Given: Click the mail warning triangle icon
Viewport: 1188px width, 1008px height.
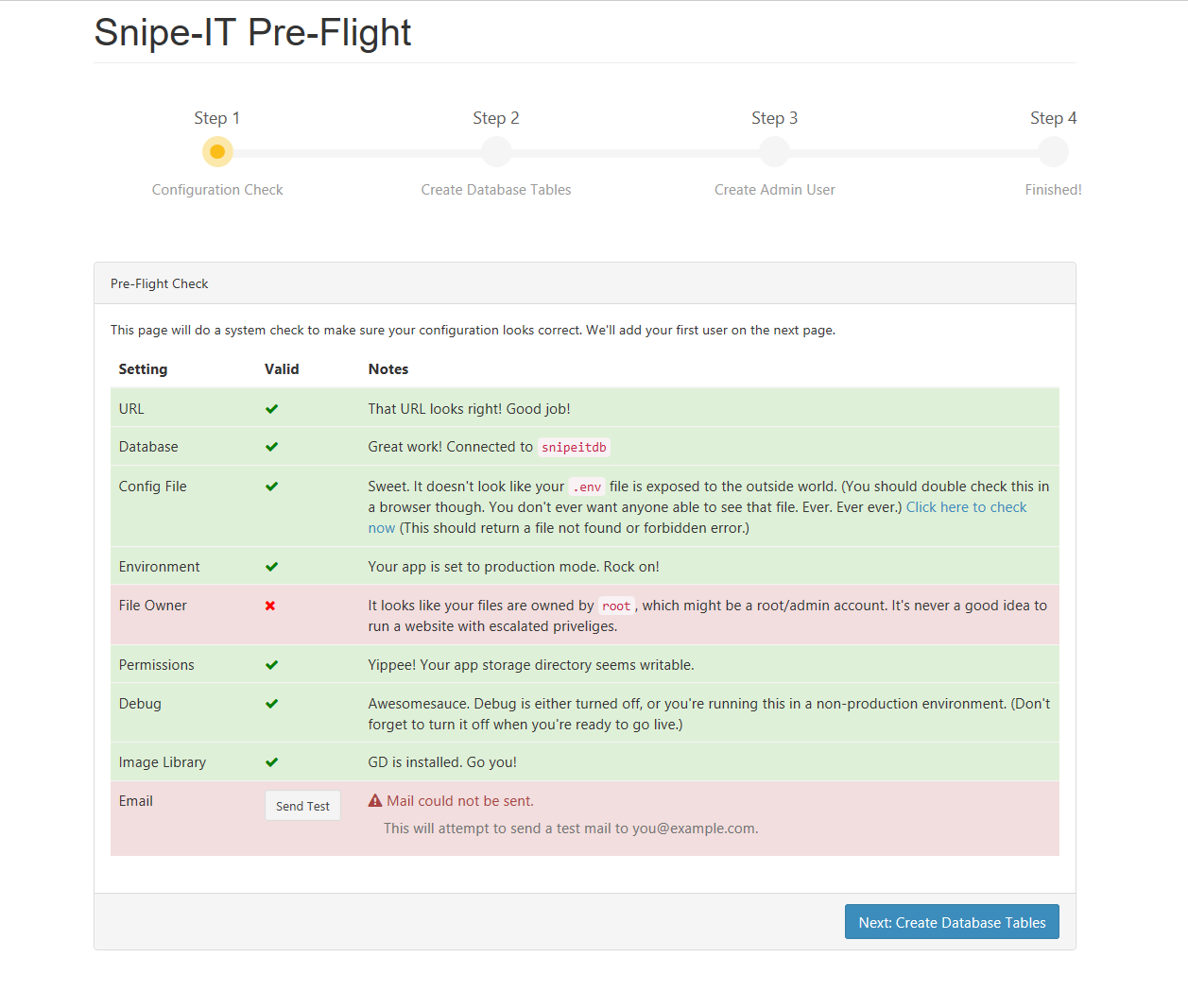Looking at the screenshot, I should coord(375,801).
